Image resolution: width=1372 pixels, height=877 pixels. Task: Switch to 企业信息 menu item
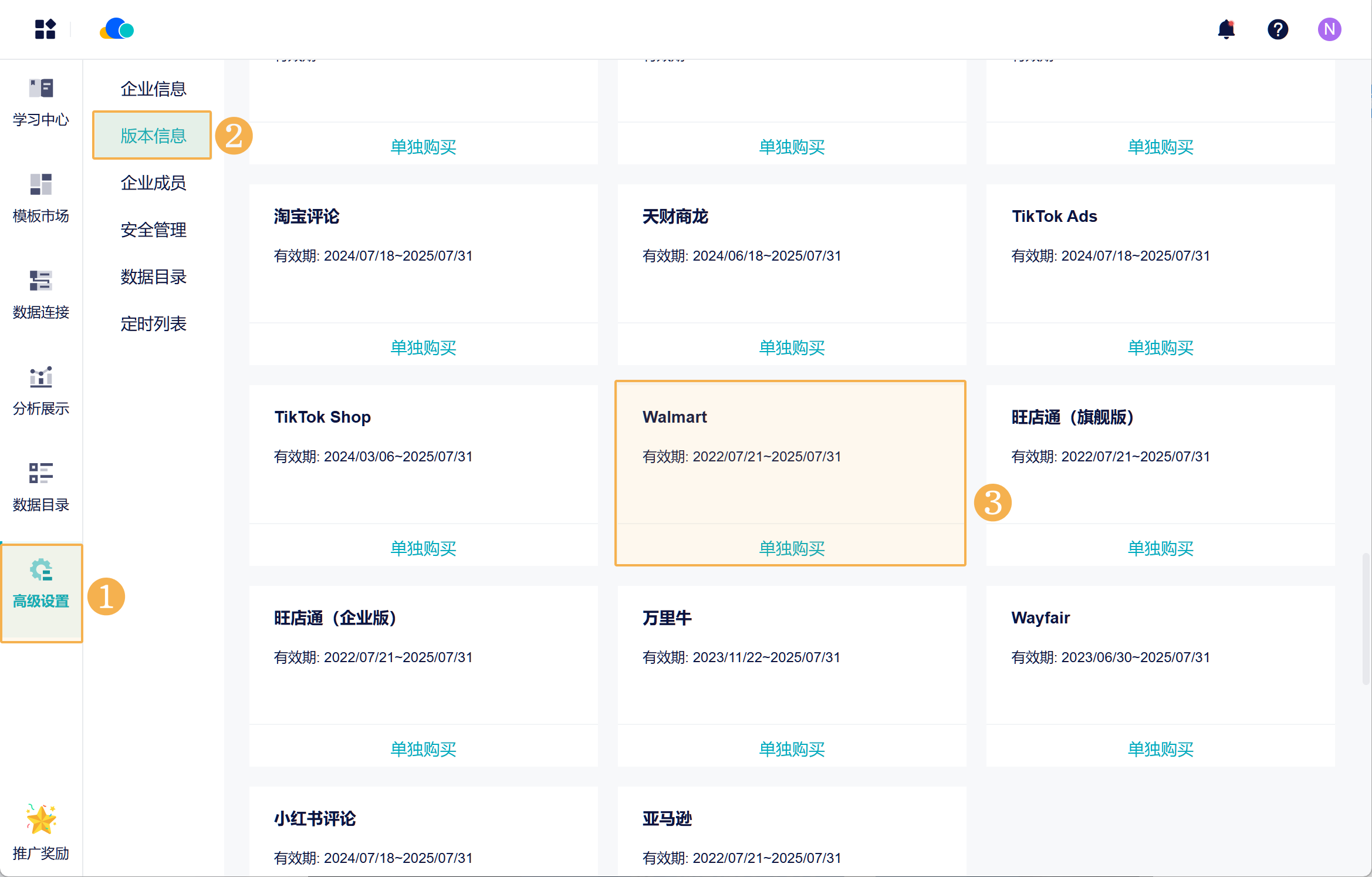153,89
